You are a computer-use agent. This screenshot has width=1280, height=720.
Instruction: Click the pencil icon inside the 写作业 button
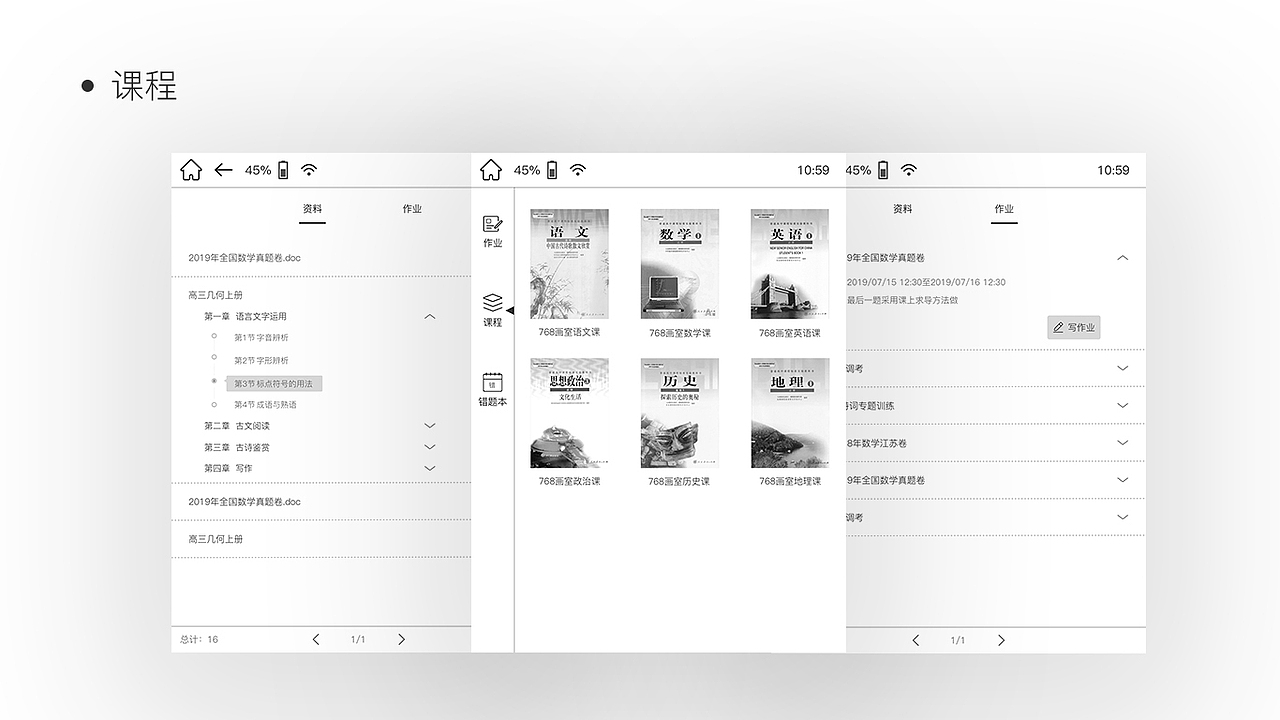coord(1059,327)
